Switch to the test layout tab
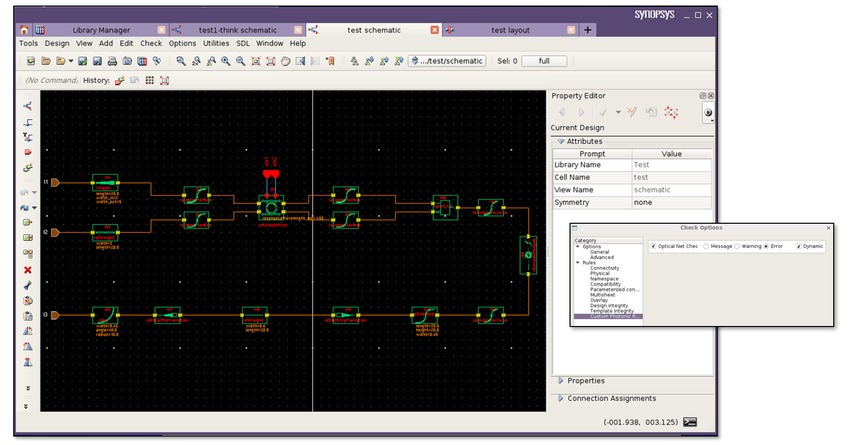 (x=510, y=30)
